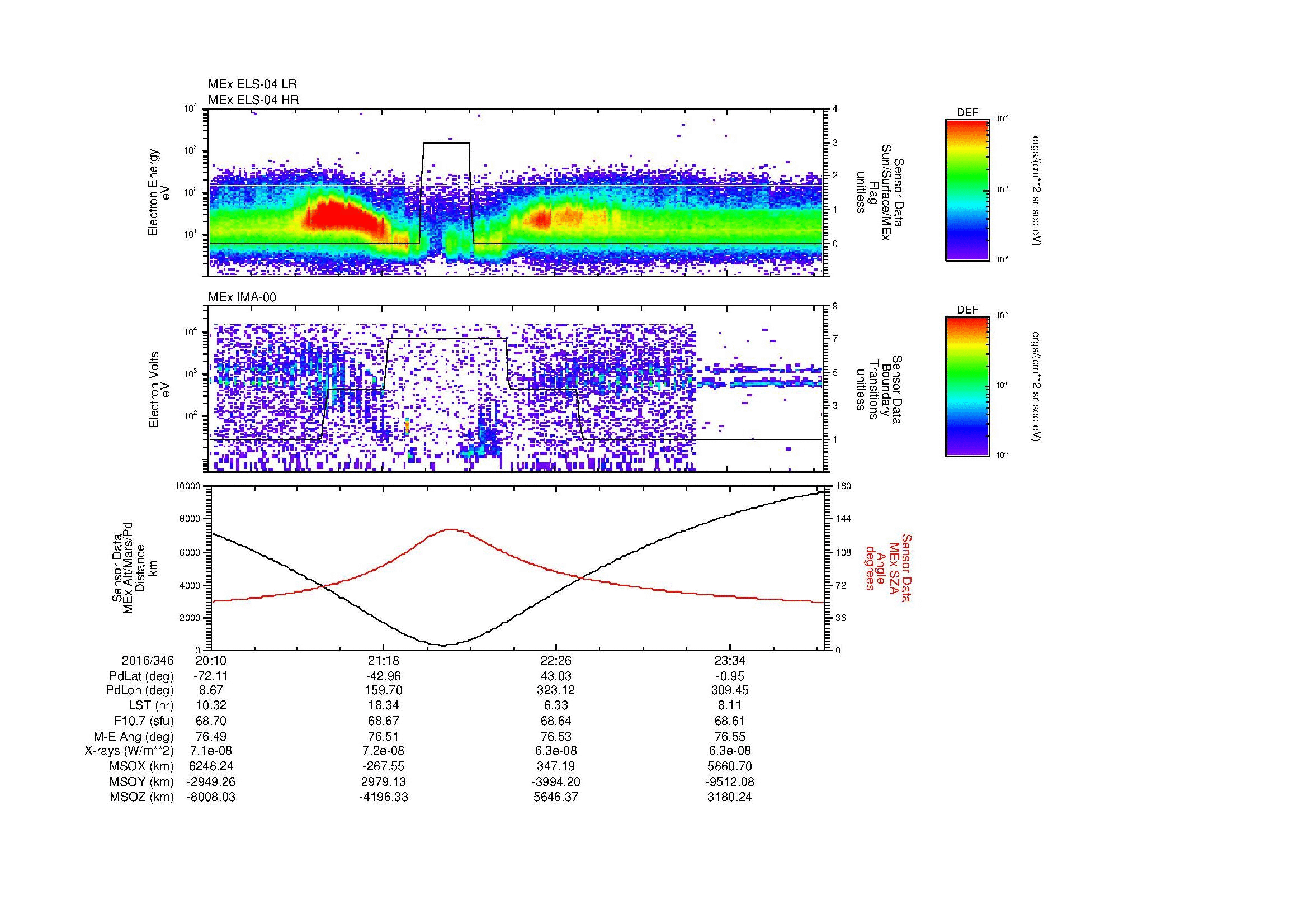Click the 'PdLat (deg)' row label
1308x924 pixels.
(x=141, y=677)
